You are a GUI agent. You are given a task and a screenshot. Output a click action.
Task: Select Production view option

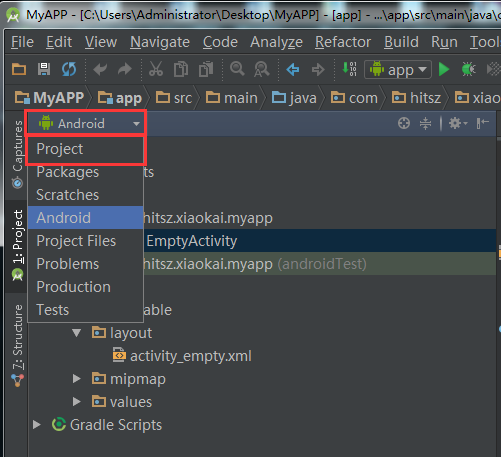[x=86, y=287]
